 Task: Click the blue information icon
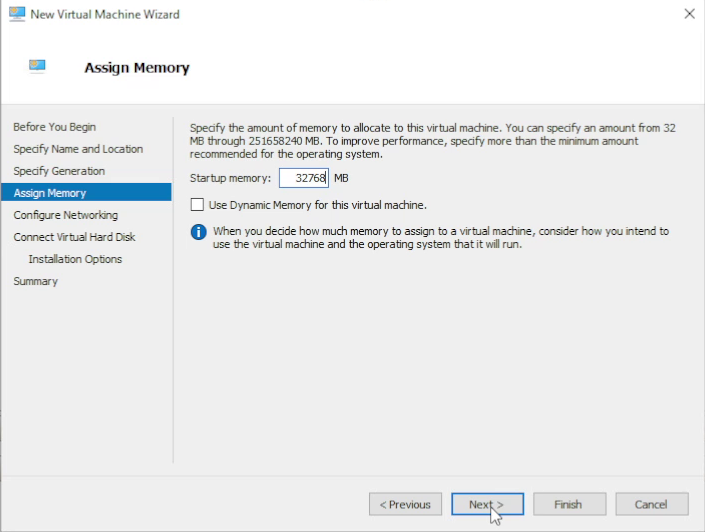198,232
